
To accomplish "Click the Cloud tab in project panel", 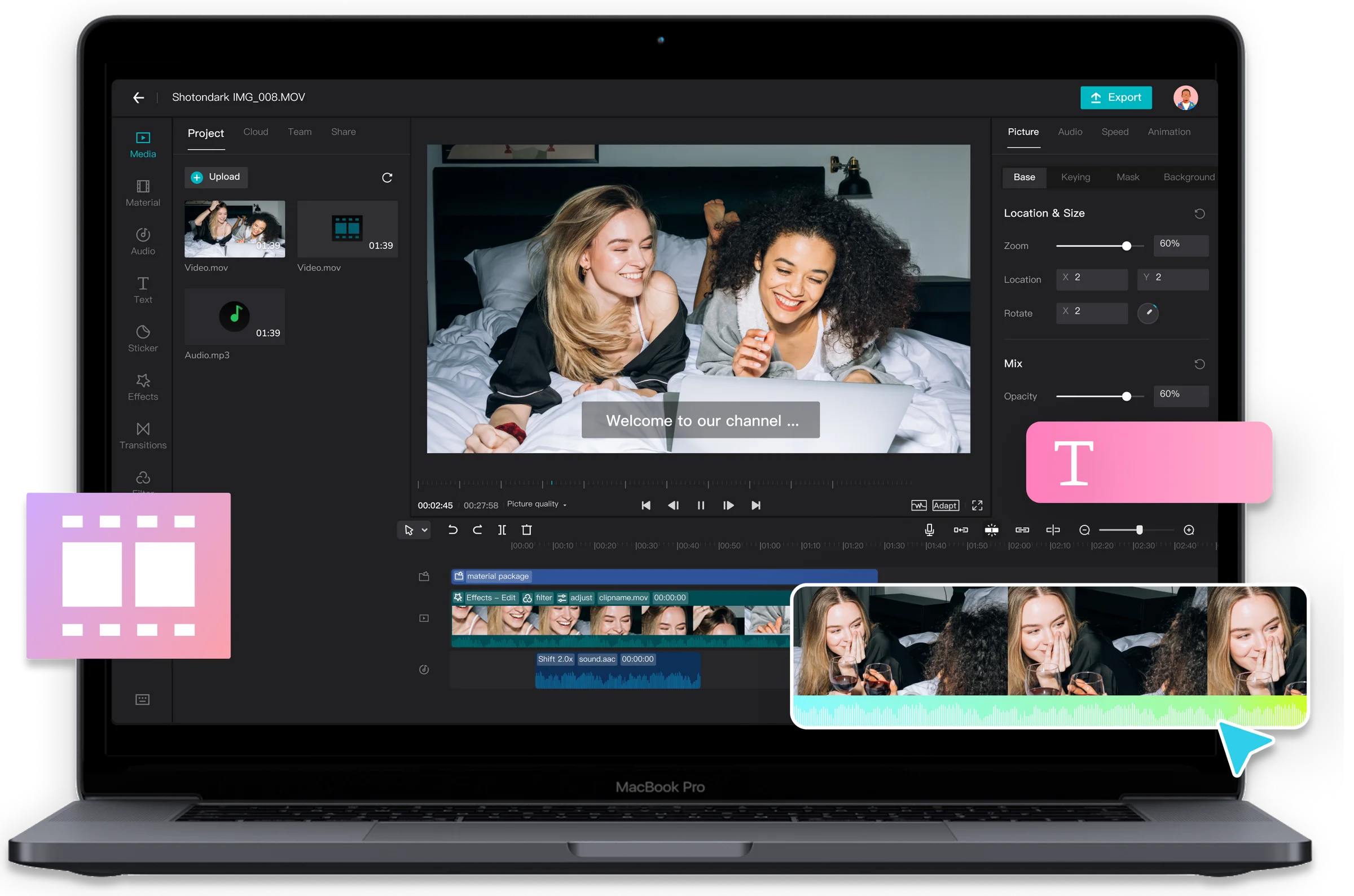I will click(254, 132).
